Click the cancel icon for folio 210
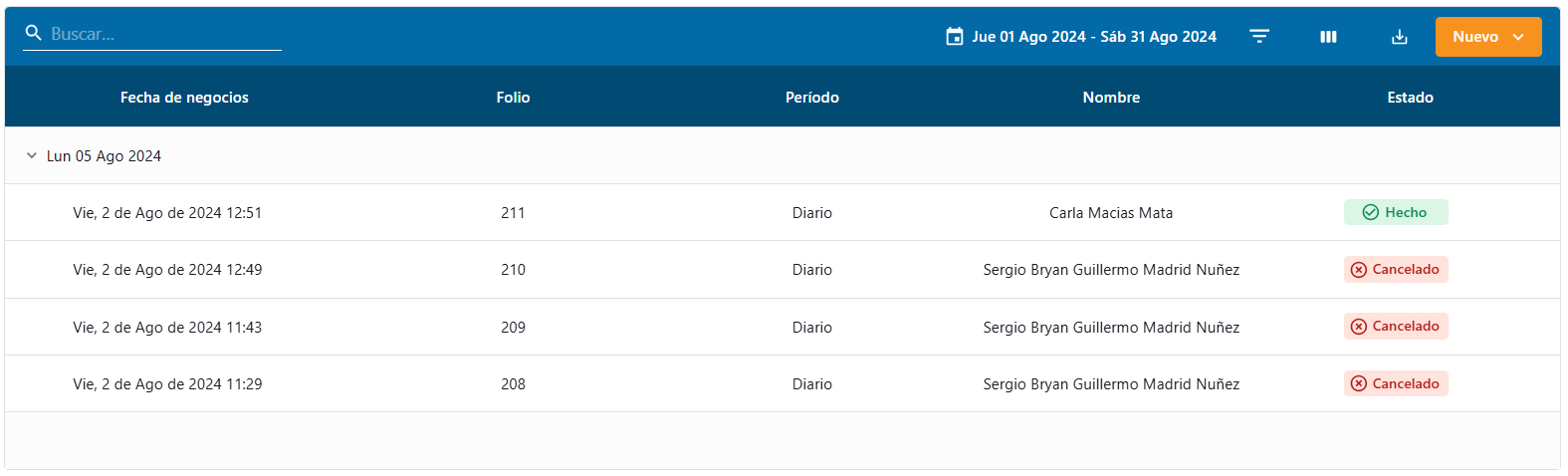 pyautogui.click(x=1358, y=270)
